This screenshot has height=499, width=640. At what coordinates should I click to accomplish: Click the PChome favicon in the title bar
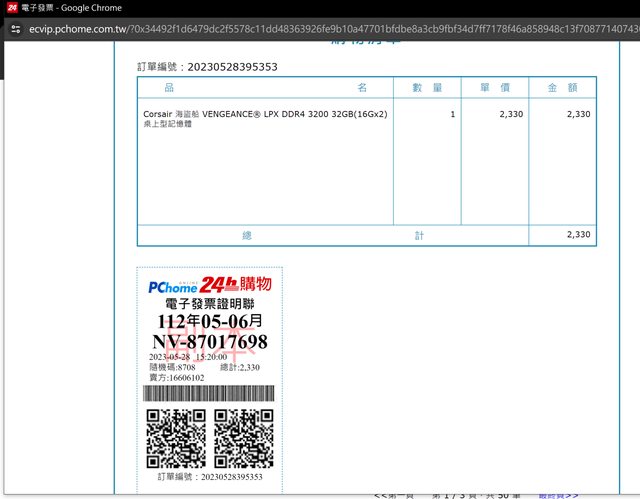(x=11, y=8)
